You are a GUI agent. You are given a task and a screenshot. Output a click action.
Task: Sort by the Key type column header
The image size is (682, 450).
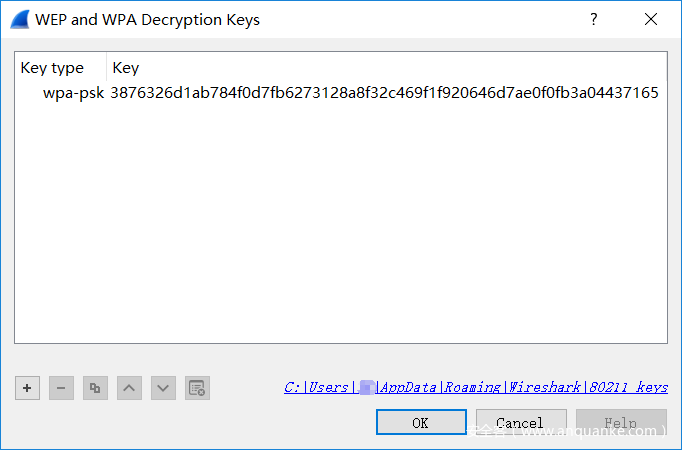point(52,68)
